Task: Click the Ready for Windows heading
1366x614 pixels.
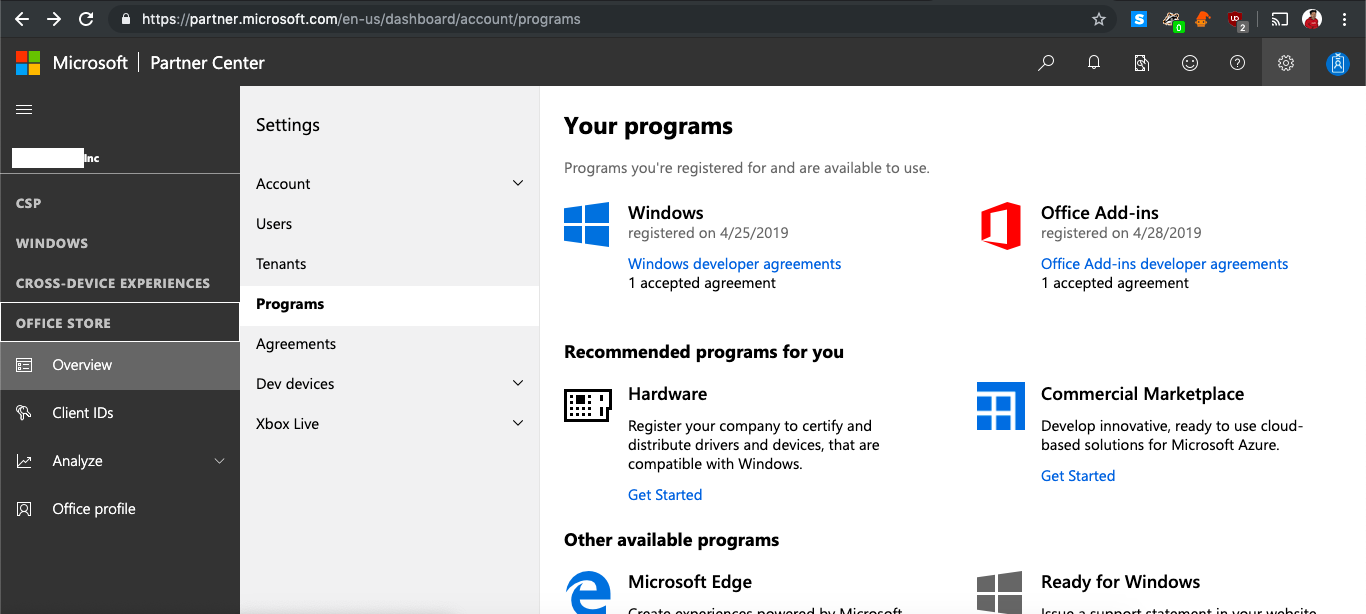Action: 1120,582
